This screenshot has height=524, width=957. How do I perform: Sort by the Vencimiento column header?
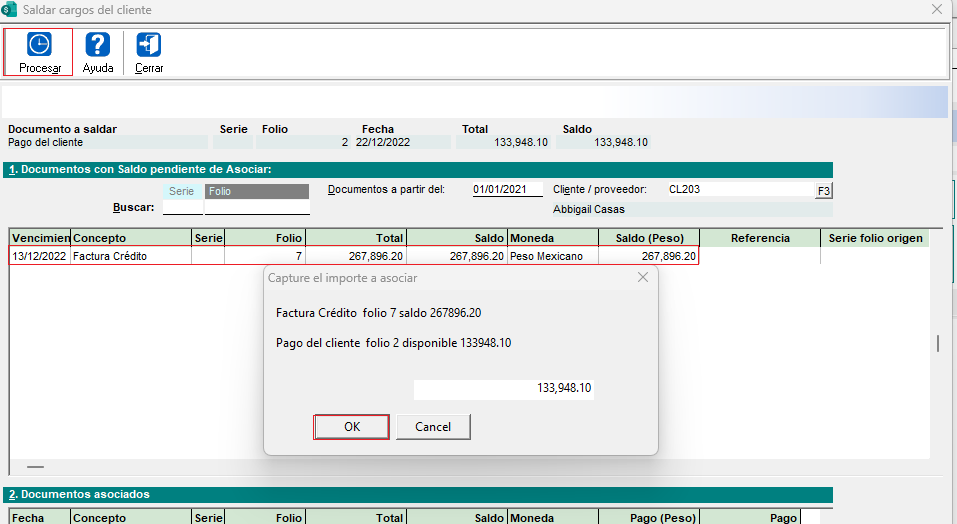coord(40,239)
